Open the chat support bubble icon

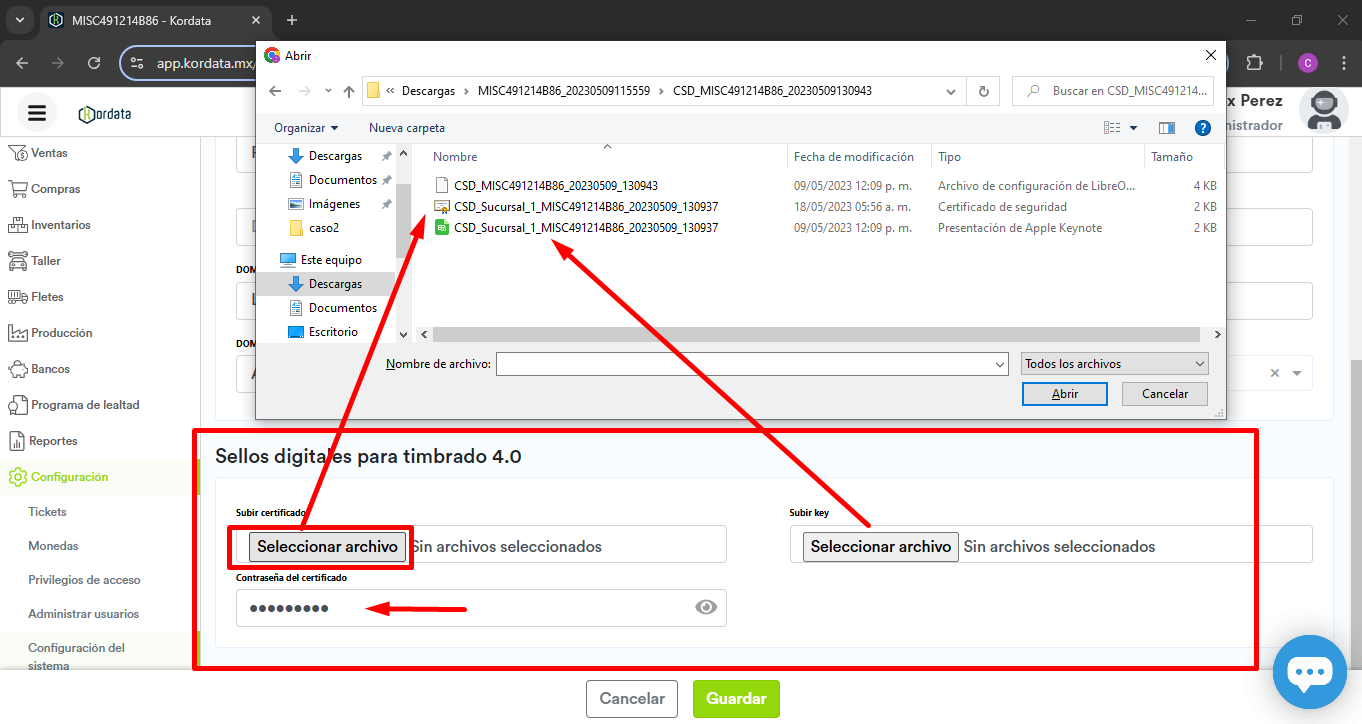coord(1309,672)
